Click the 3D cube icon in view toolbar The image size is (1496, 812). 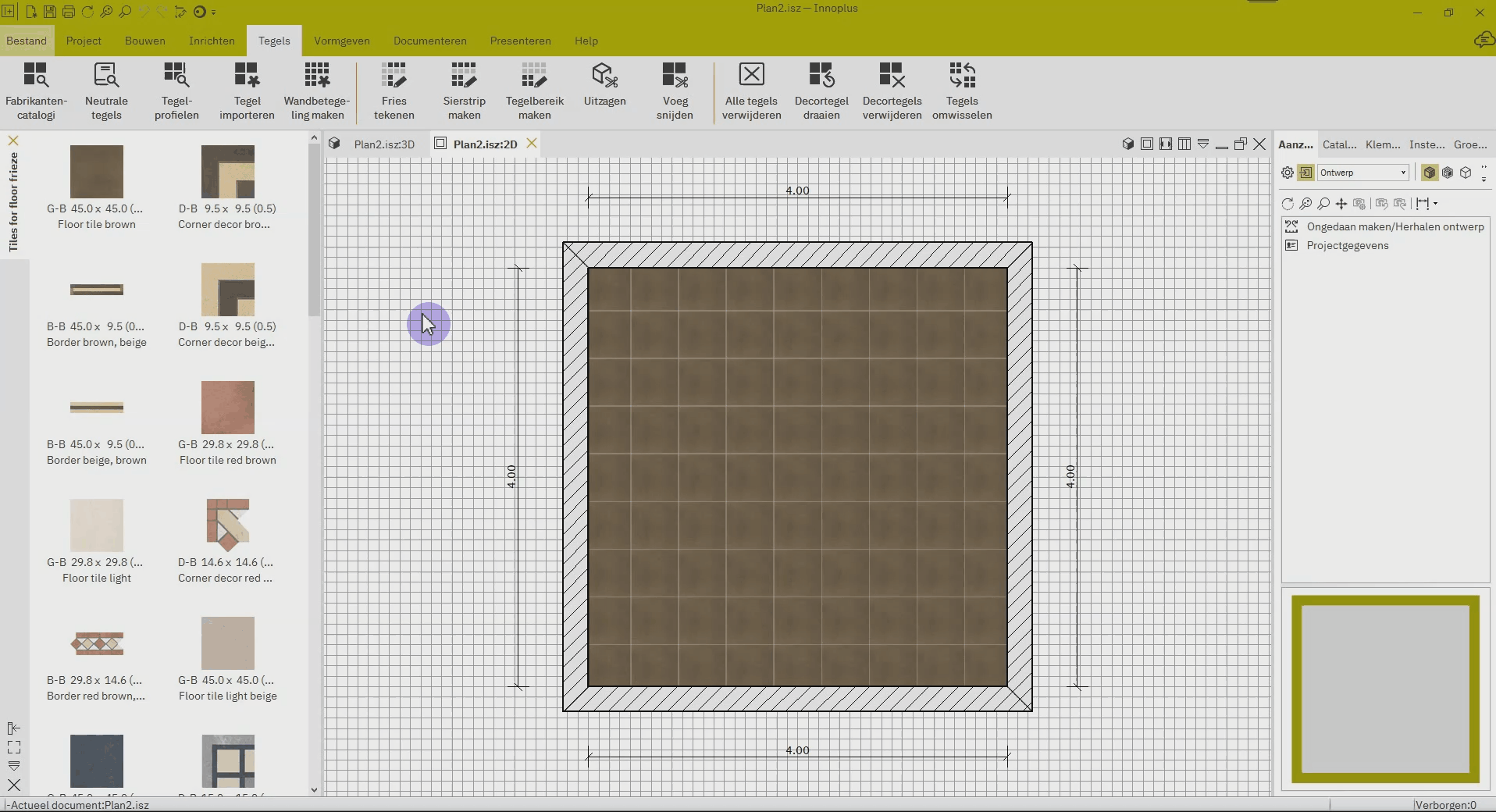[1127, 144]
